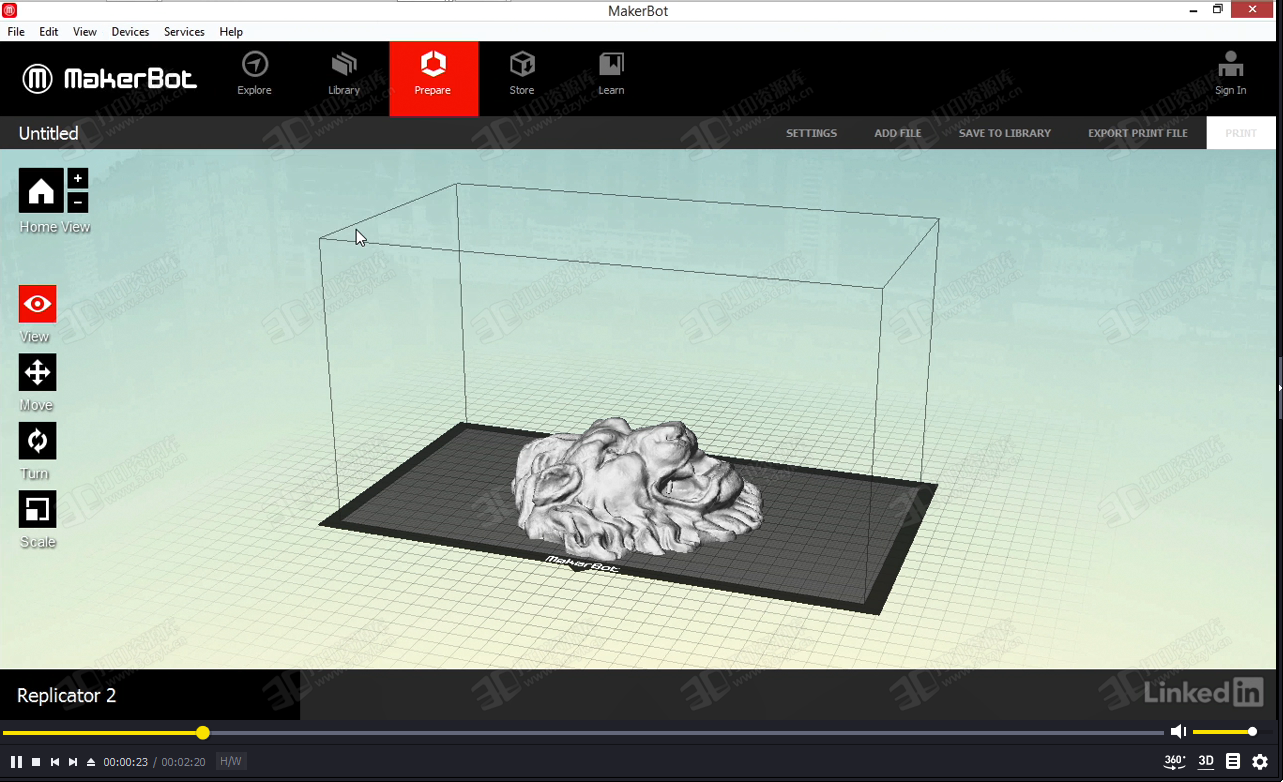Zoom in with the plus button
Viewport: 1283px width, 782px height.
coord(78,178)
